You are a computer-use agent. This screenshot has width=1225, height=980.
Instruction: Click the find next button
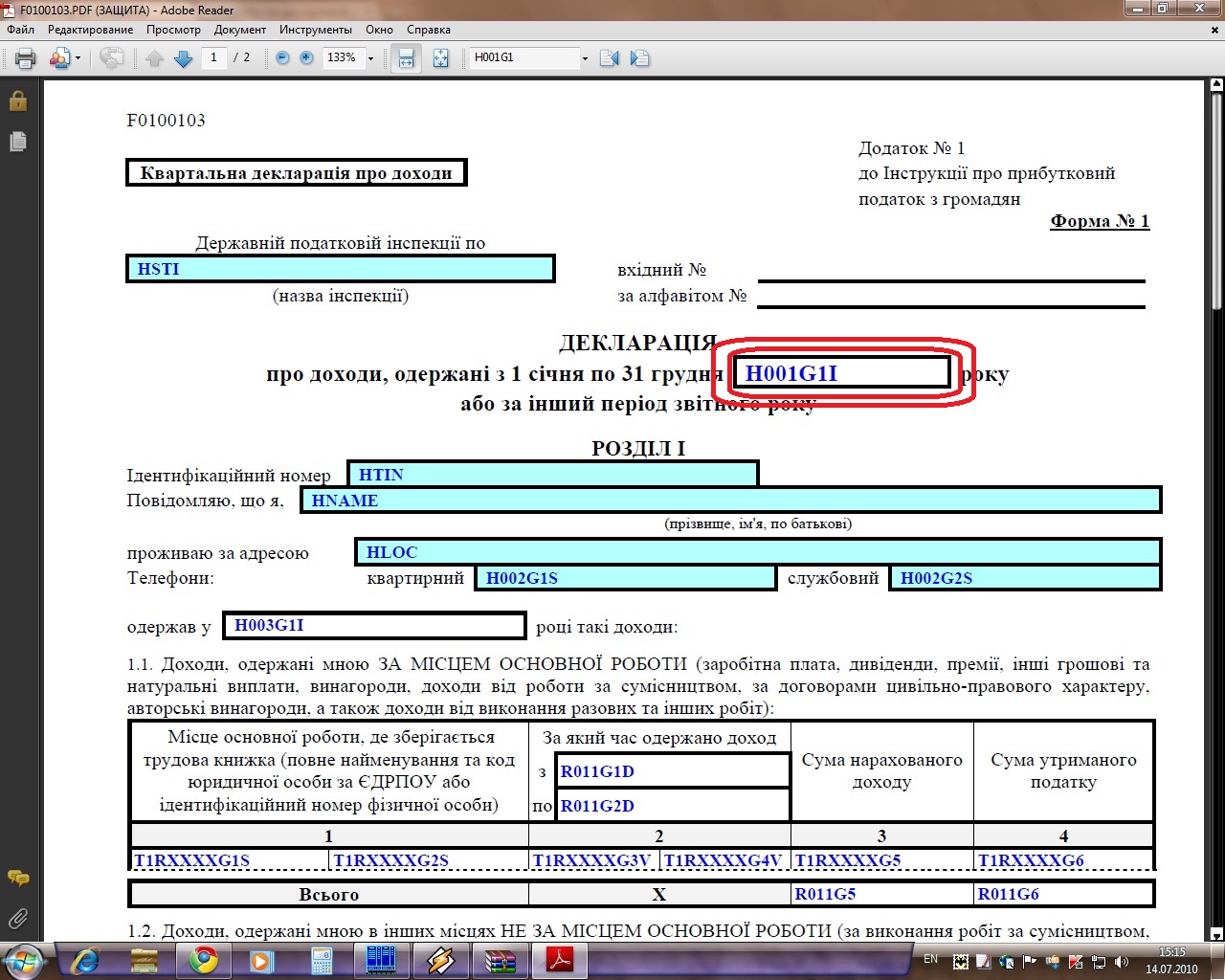(x=640, y=58)
